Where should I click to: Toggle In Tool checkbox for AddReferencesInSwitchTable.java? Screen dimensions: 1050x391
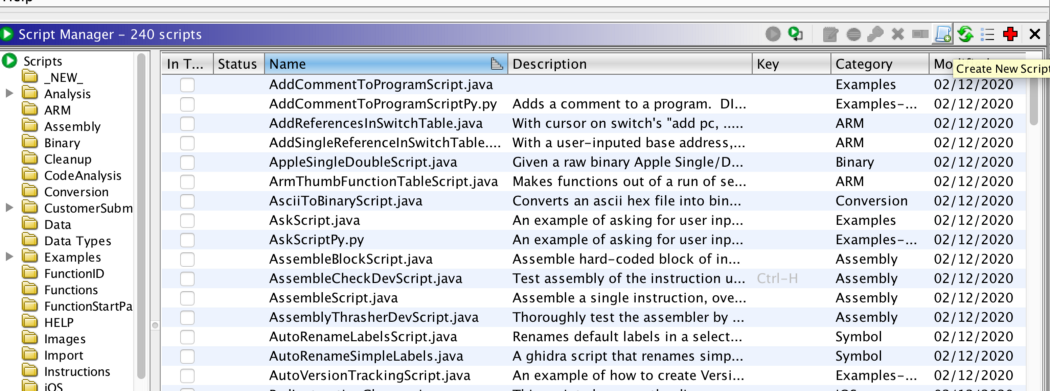tap(187, 123)
